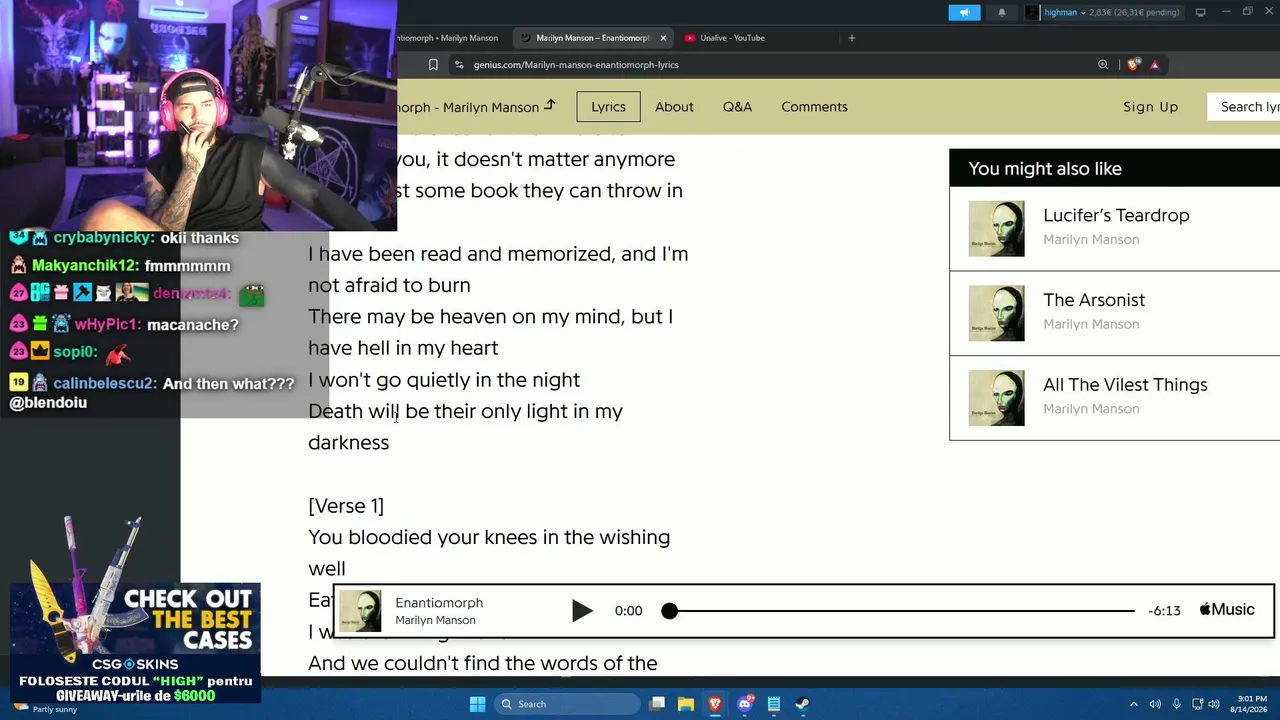Click the microphone icon in the system tray
This screenshot has height=720, width=1280.
pyautogui.click(x=1176, y=704)
